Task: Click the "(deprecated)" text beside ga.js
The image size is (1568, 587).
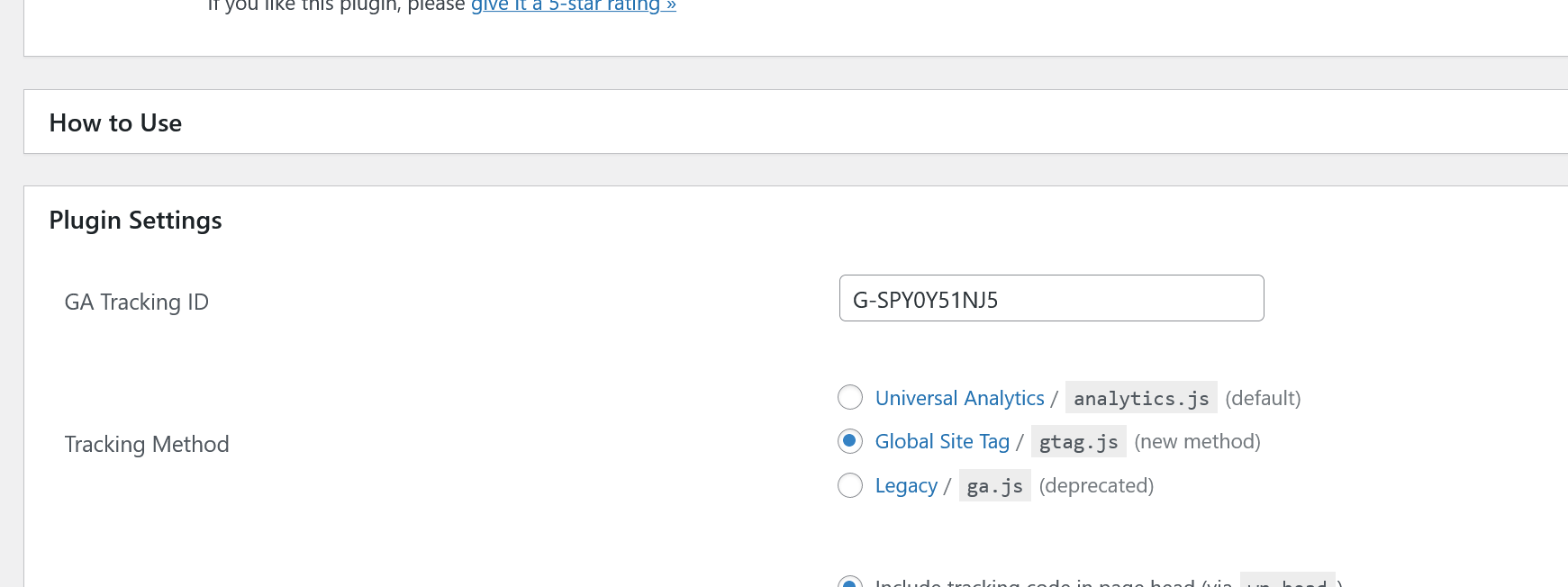Action: point(1095,485)
